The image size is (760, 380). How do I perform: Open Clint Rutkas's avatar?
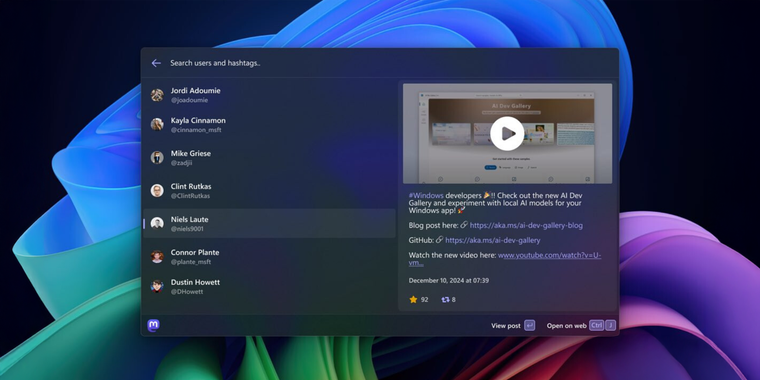[x=157, y=190]
